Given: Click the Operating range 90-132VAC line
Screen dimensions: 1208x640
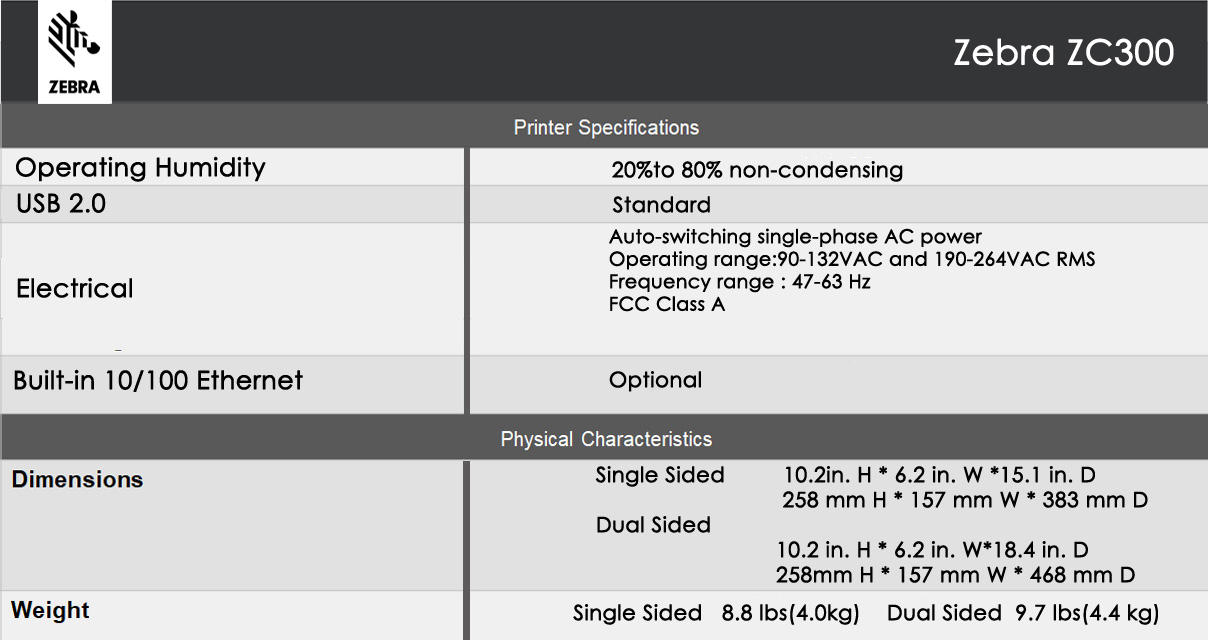Looking at the screenshot, I should (851, 259).
